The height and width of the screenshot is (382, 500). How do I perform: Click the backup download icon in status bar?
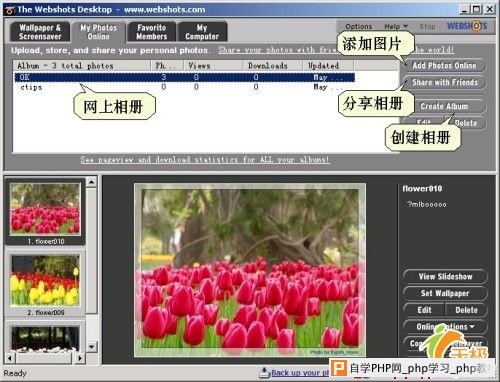pyautogui.click(x=264, y=372)
